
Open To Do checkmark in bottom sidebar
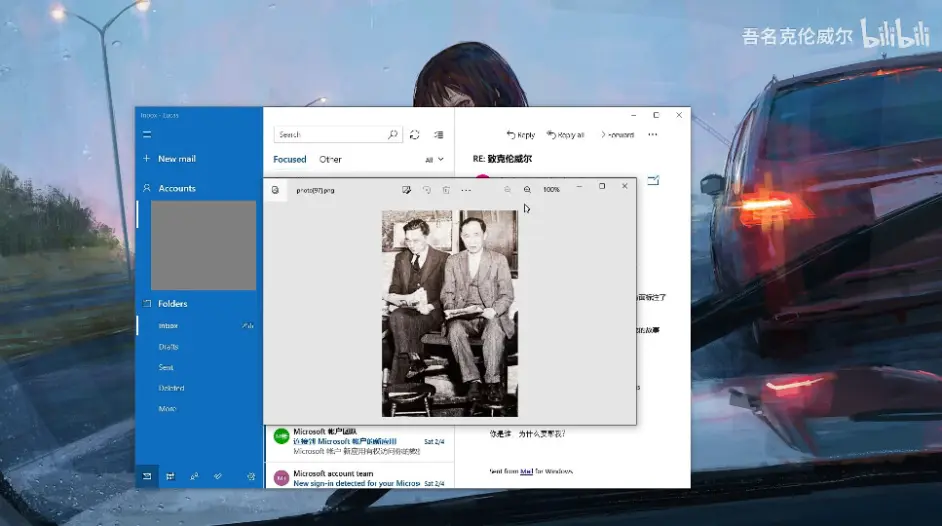(x=218, y=477)
